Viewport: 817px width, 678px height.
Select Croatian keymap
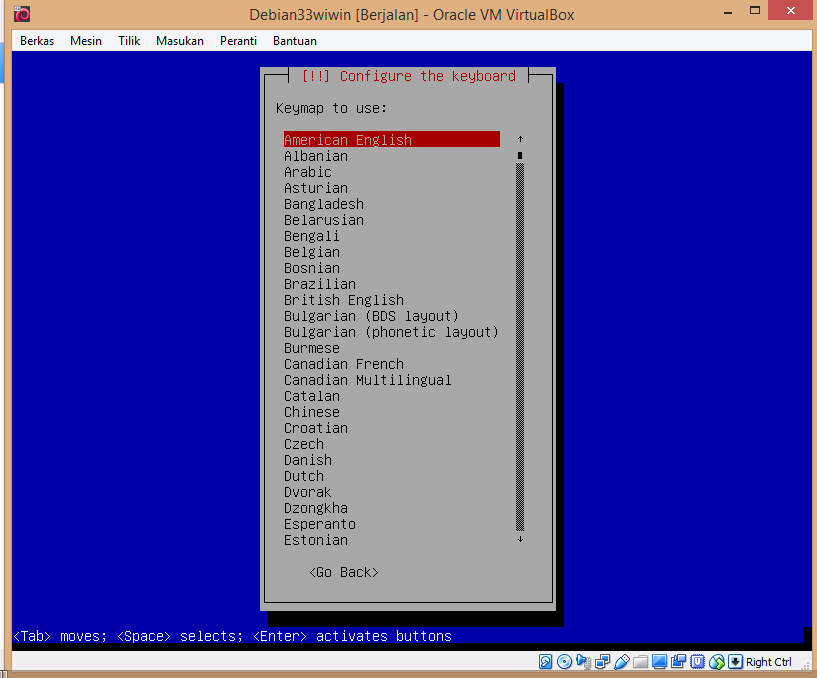(392, 428)
